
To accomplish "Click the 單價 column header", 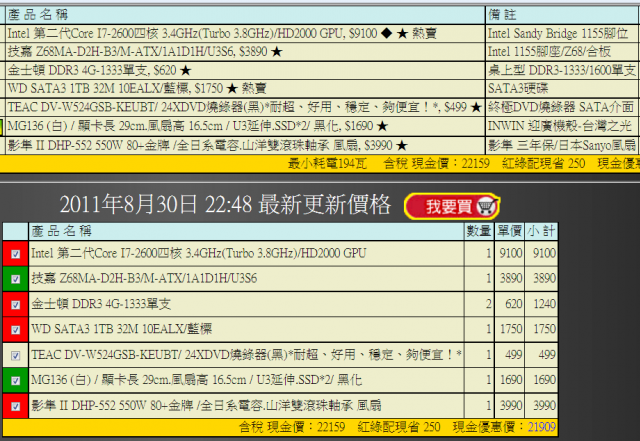I will pos(509,231).
